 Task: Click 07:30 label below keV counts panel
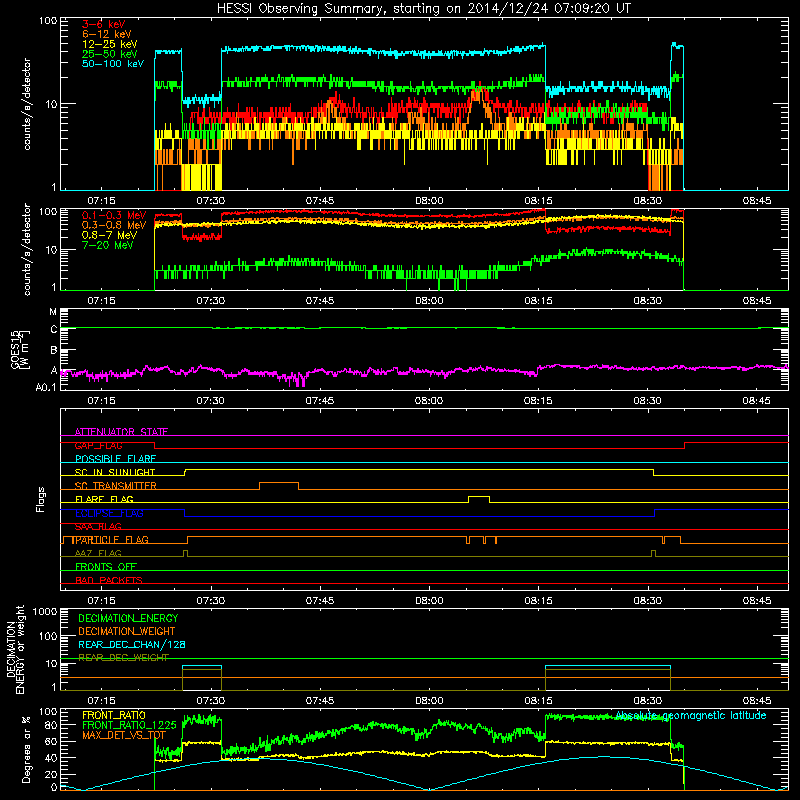click(210, 201)
